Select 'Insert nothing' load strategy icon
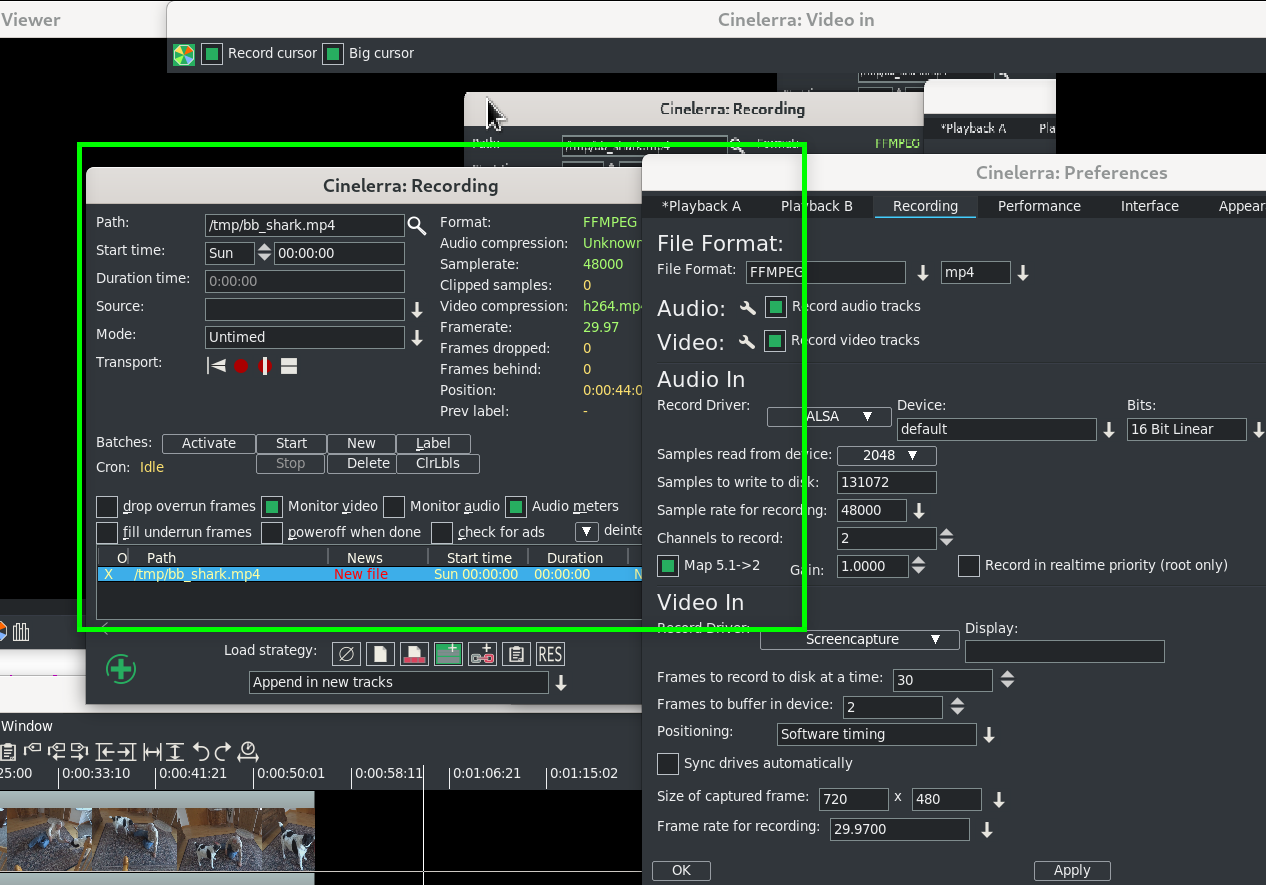The height and width of the screenshot is (885, 1266). (346, 654)
